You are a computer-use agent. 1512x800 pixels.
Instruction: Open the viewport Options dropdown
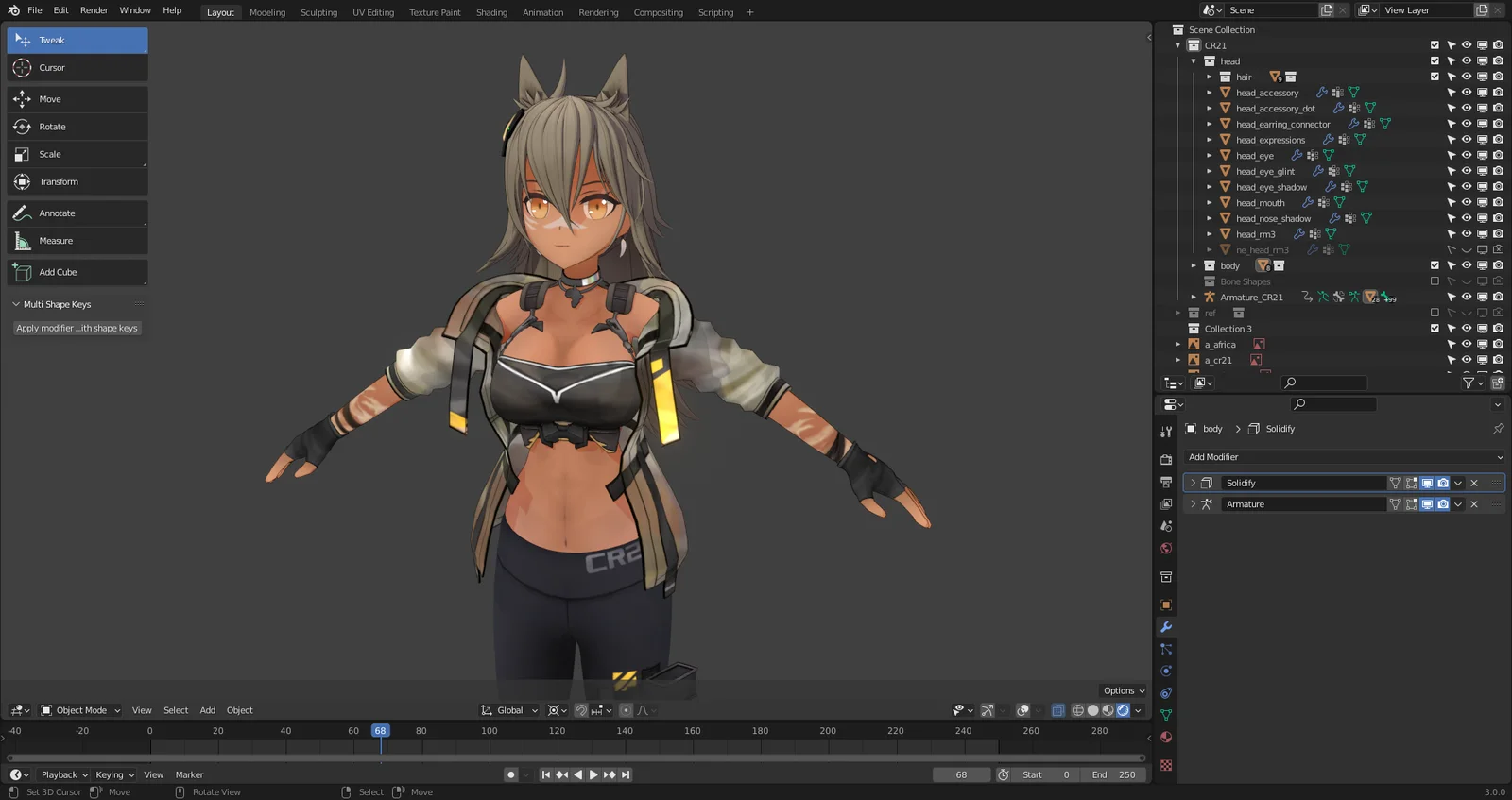[x=1124, y=691]
